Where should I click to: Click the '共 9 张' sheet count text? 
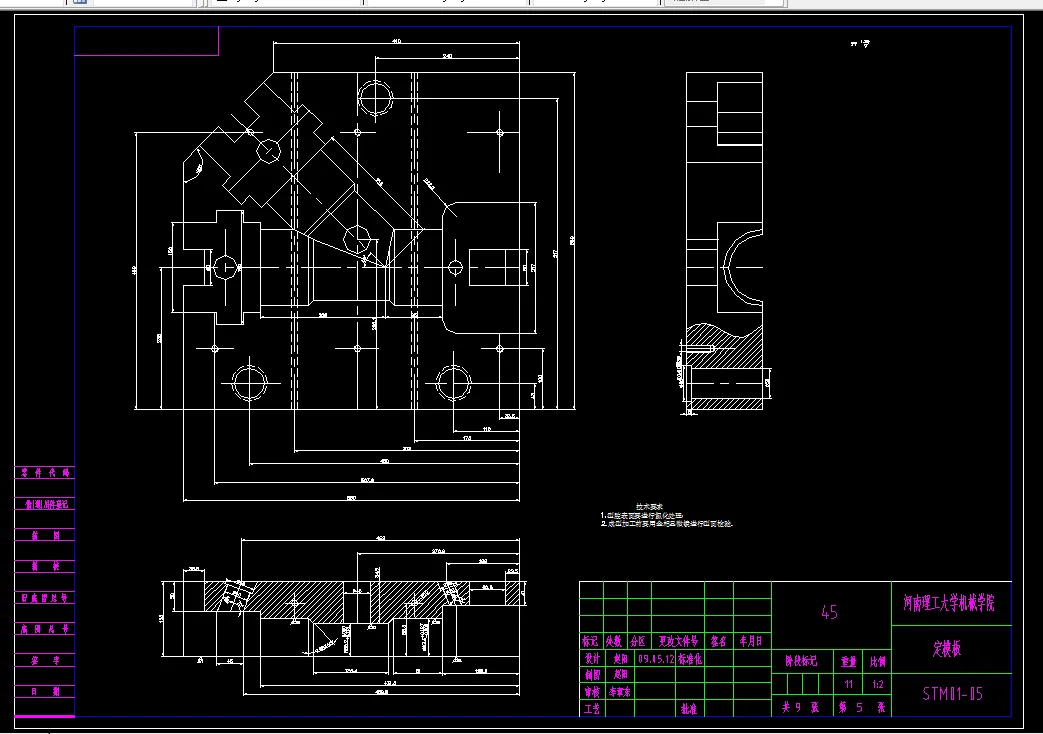[800, 707]
